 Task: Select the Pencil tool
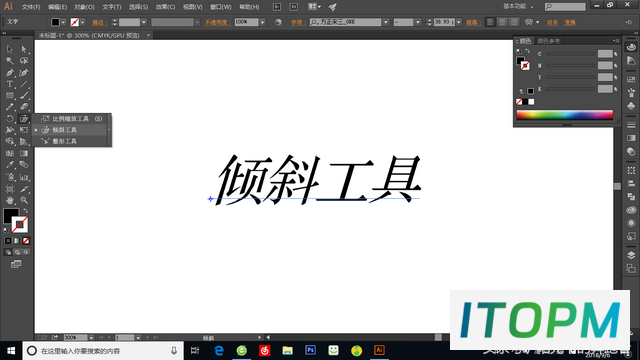(x=10, y=107)
